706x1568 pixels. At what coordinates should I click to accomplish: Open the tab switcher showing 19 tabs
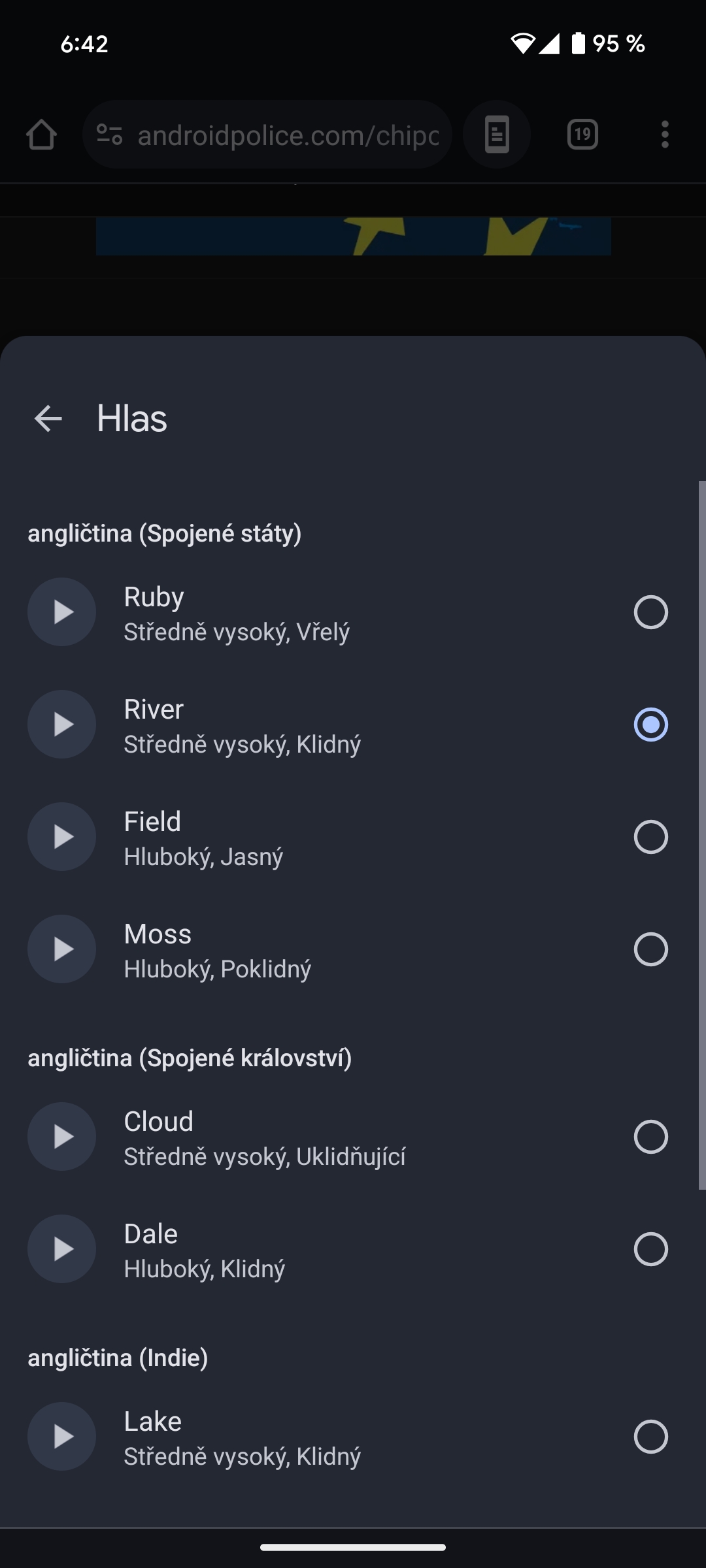582,135
